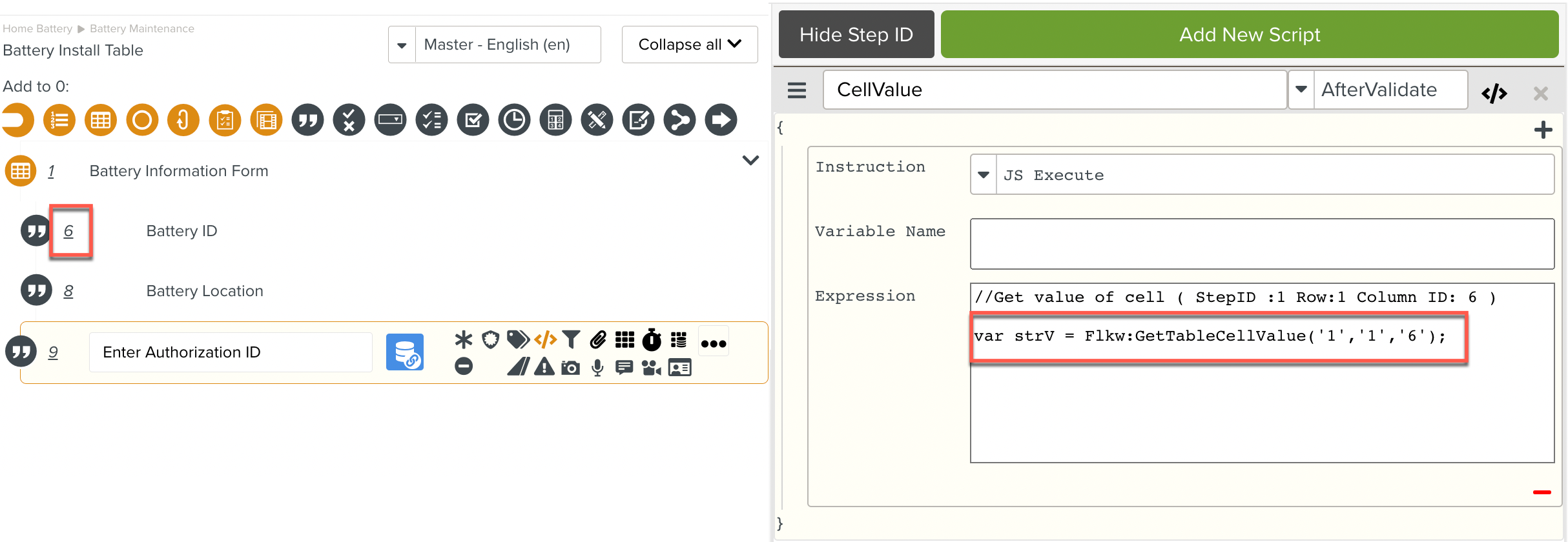The image size is (1568, 542).
Task: Click the Hide Step ID button
Action: pyautogui.click(x=856, y=35)
